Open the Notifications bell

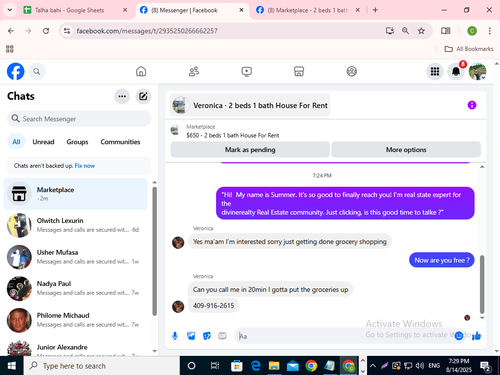pyautogui.click(x=456, y=71)
